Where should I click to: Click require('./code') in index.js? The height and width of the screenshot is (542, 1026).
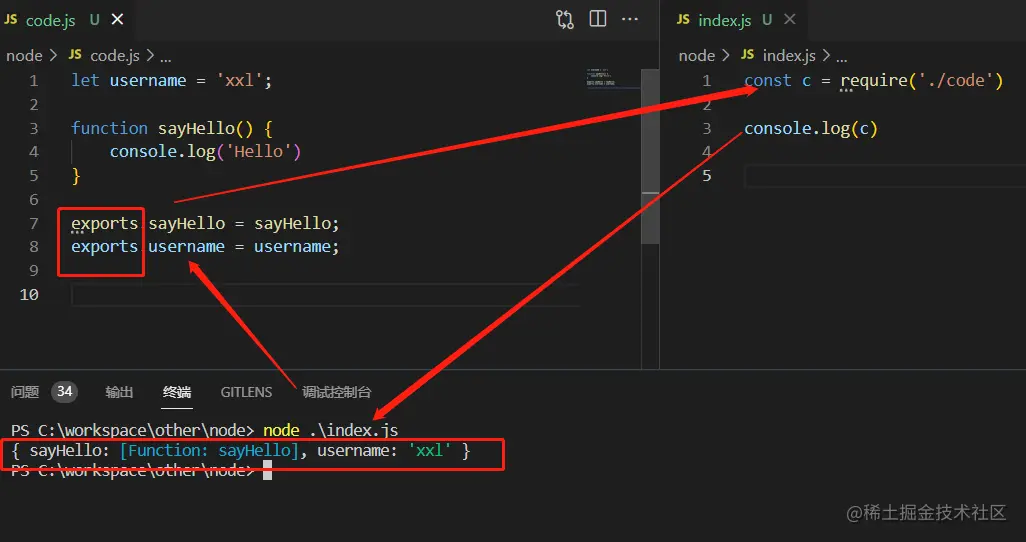pos(922,81)
